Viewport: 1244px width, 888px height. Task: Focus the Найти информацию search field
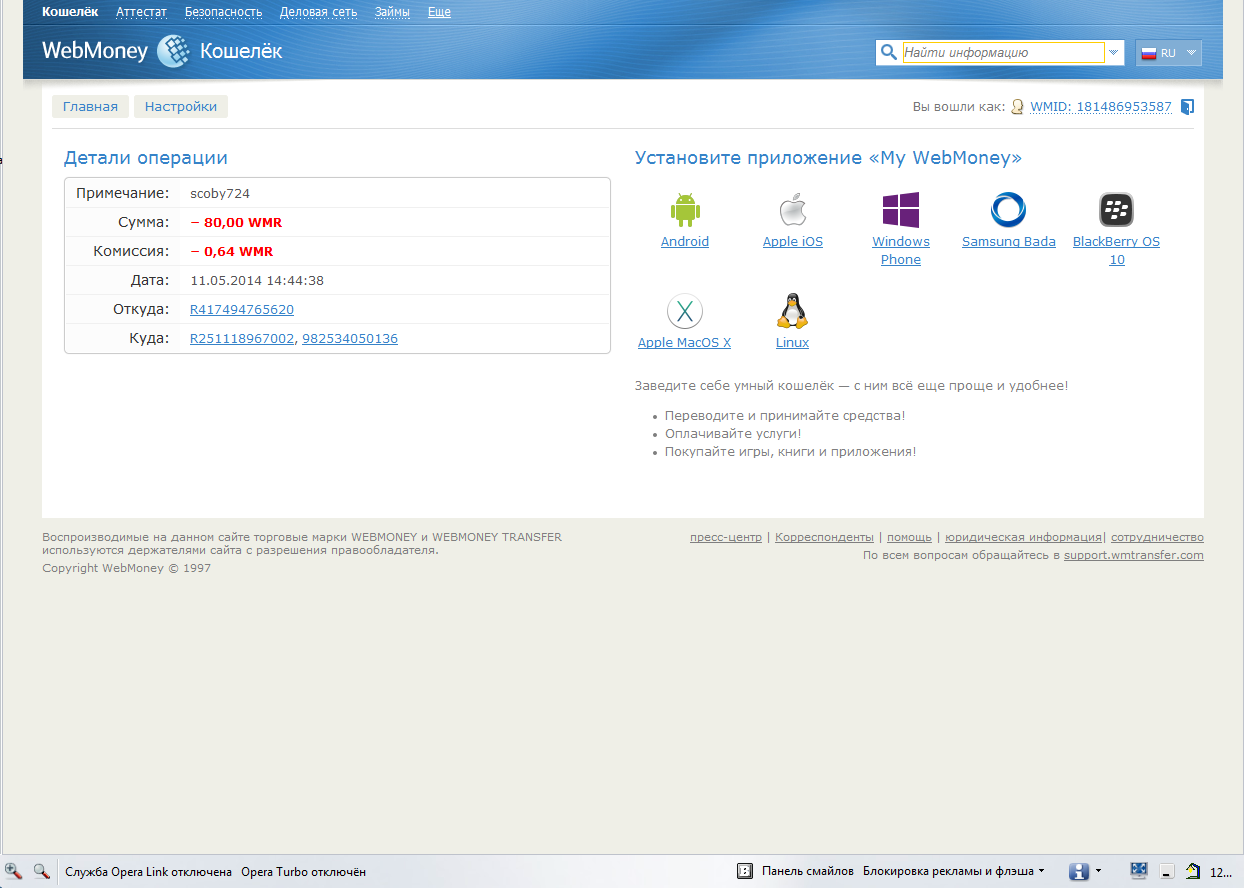point(1003,53)
